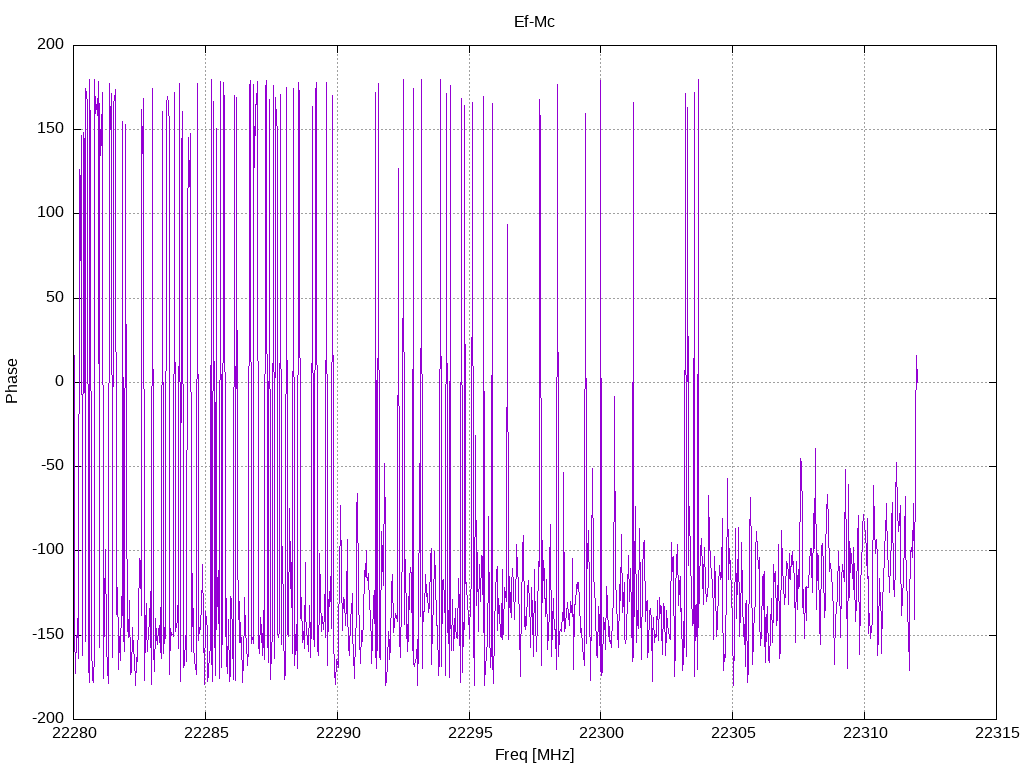Click the y-axis tick label -50
Viewport: 1024px width, 768px height.
tap(52, 466)
